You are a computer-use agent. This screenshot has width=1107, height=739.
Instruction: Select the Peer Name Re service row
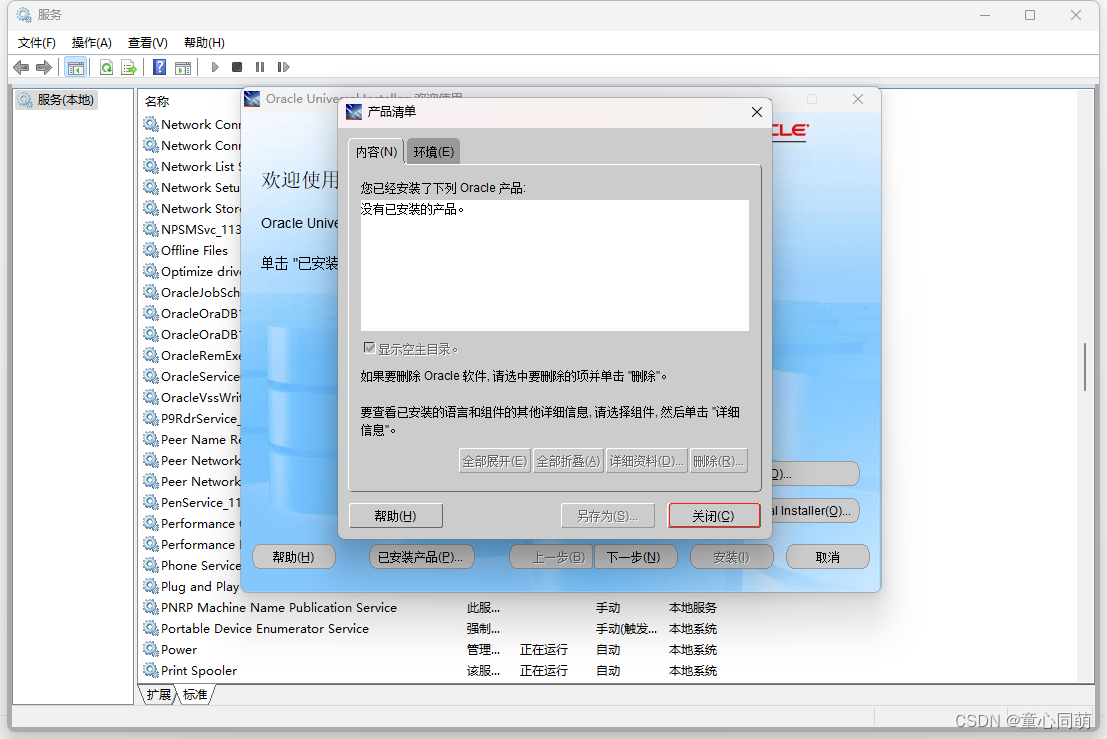tap(201, 440)
